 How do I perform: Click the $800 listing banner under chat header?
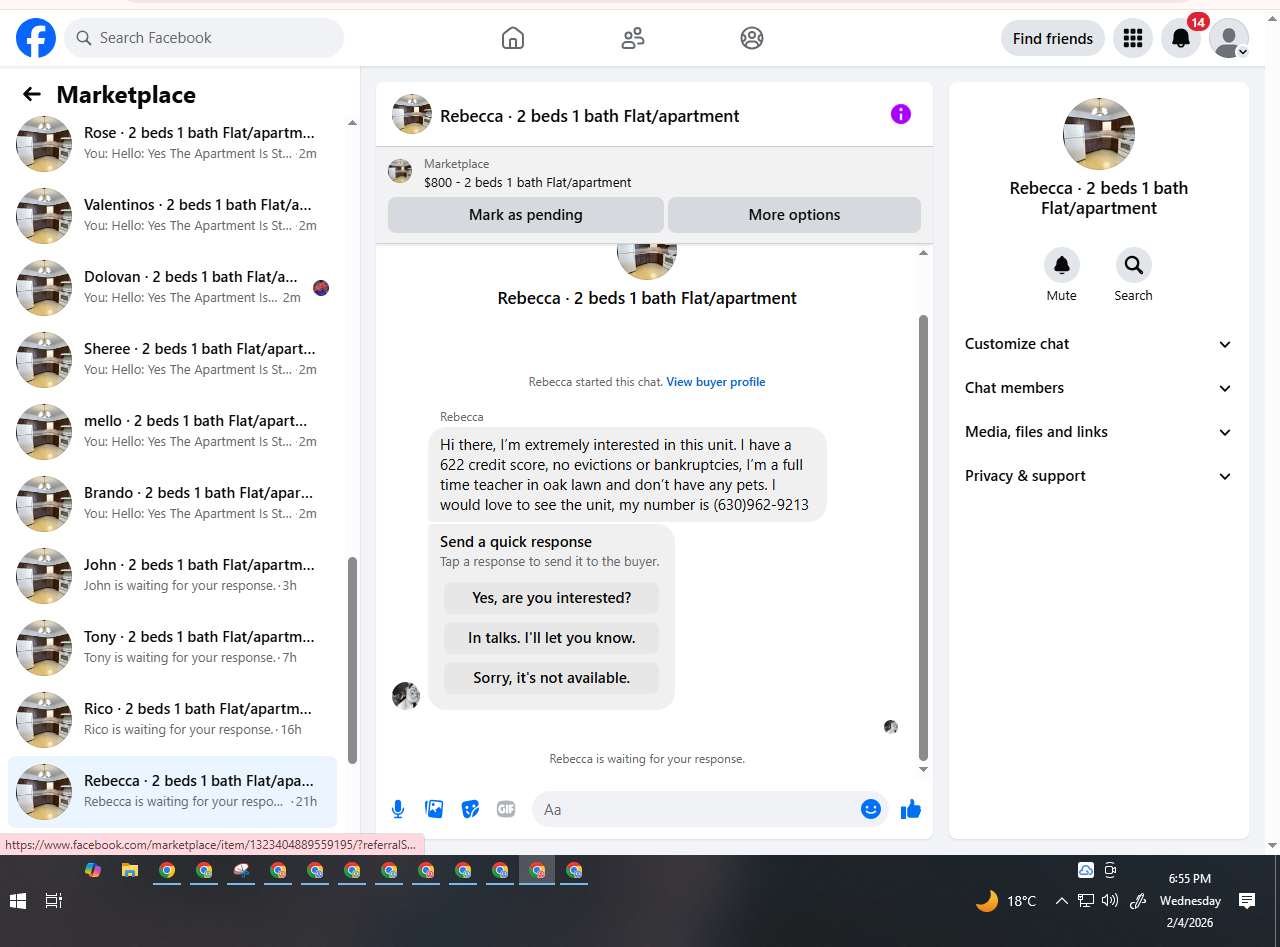click(x=654, y=172)
